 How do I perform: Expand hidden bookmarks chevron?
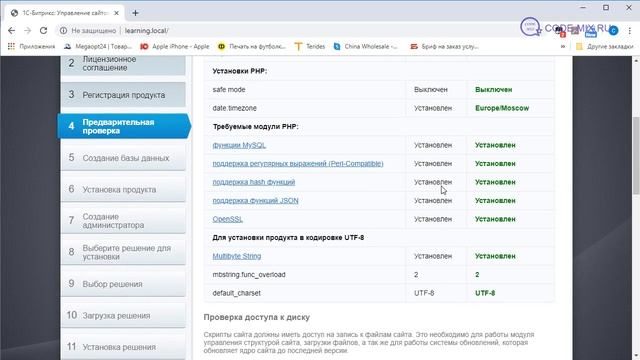tap(563, 47)
